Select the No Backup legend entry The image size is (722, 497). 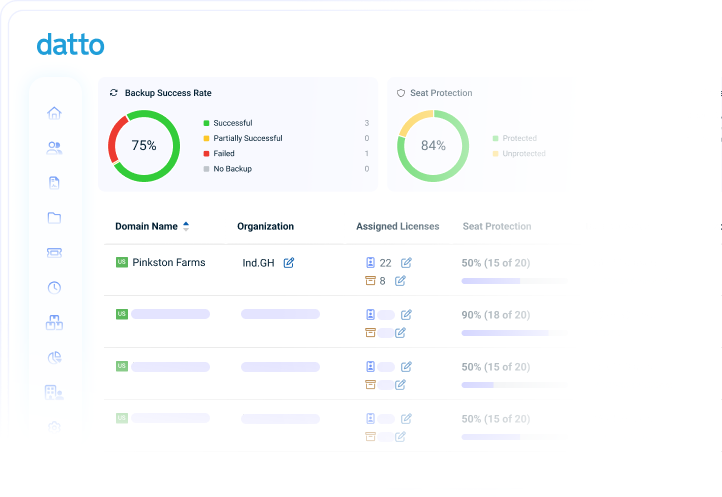coord(227,169)
